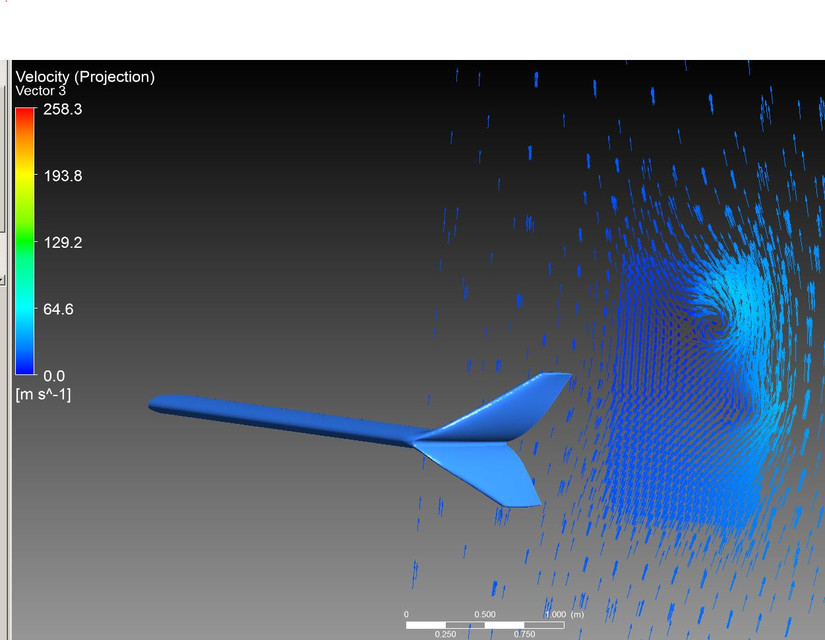Select the [m s^-1] units label

pyautogui.click(x=44, y=393)
